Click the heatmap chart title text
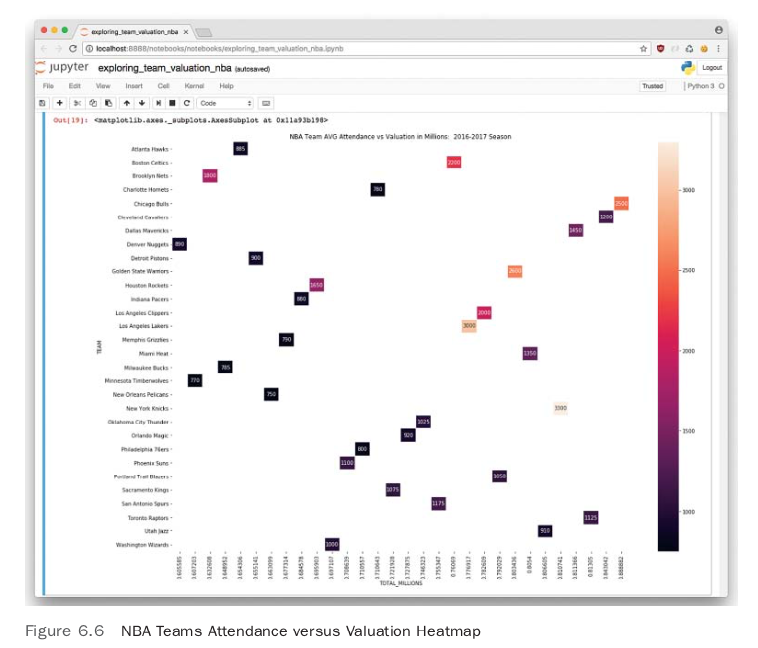This screenshot has width=758, height=648. 400,136
